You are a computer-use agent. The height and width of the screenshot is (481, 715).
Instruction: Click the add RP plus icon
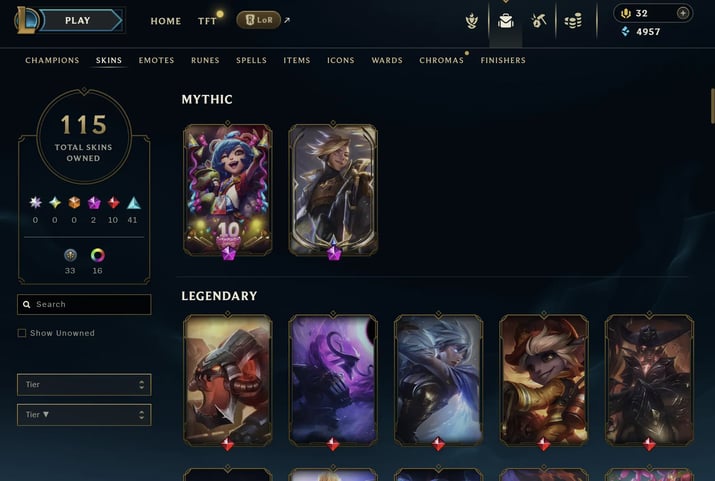coord(683,13)
